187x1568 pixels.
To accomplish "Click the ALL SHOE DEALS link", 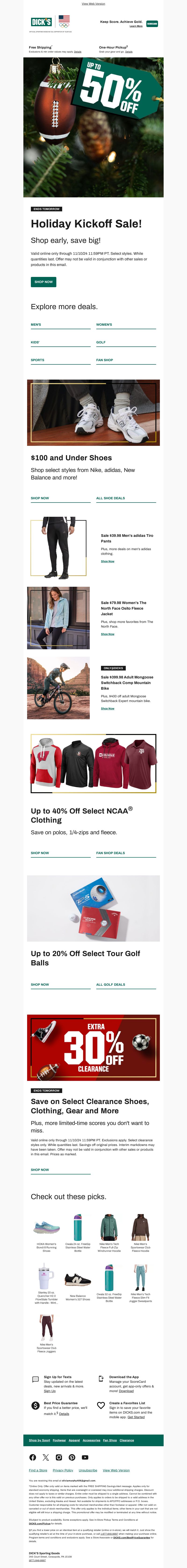I will 110,498.
